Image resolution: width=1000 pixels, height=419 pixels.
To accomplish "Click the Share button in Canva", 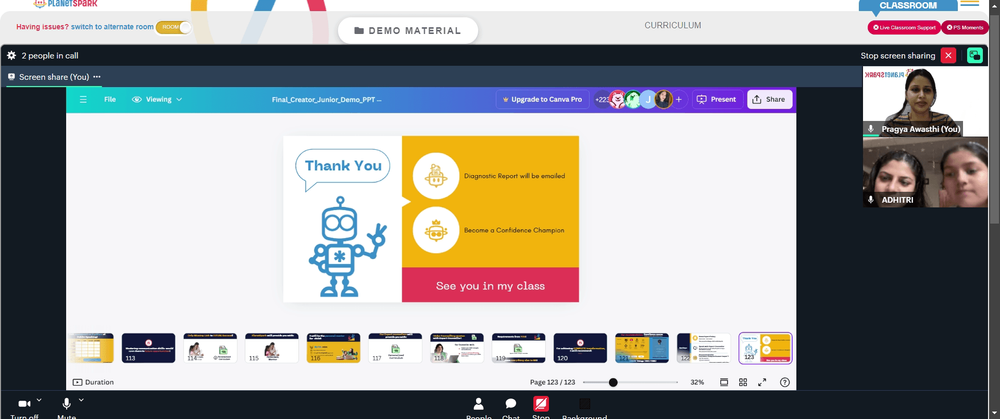I will point(770,99).
